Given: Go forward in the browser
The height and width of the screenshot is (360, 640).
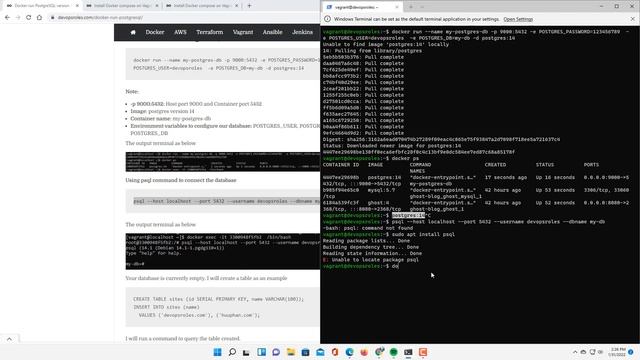Looking at the screenshot, I should point(18,18).
